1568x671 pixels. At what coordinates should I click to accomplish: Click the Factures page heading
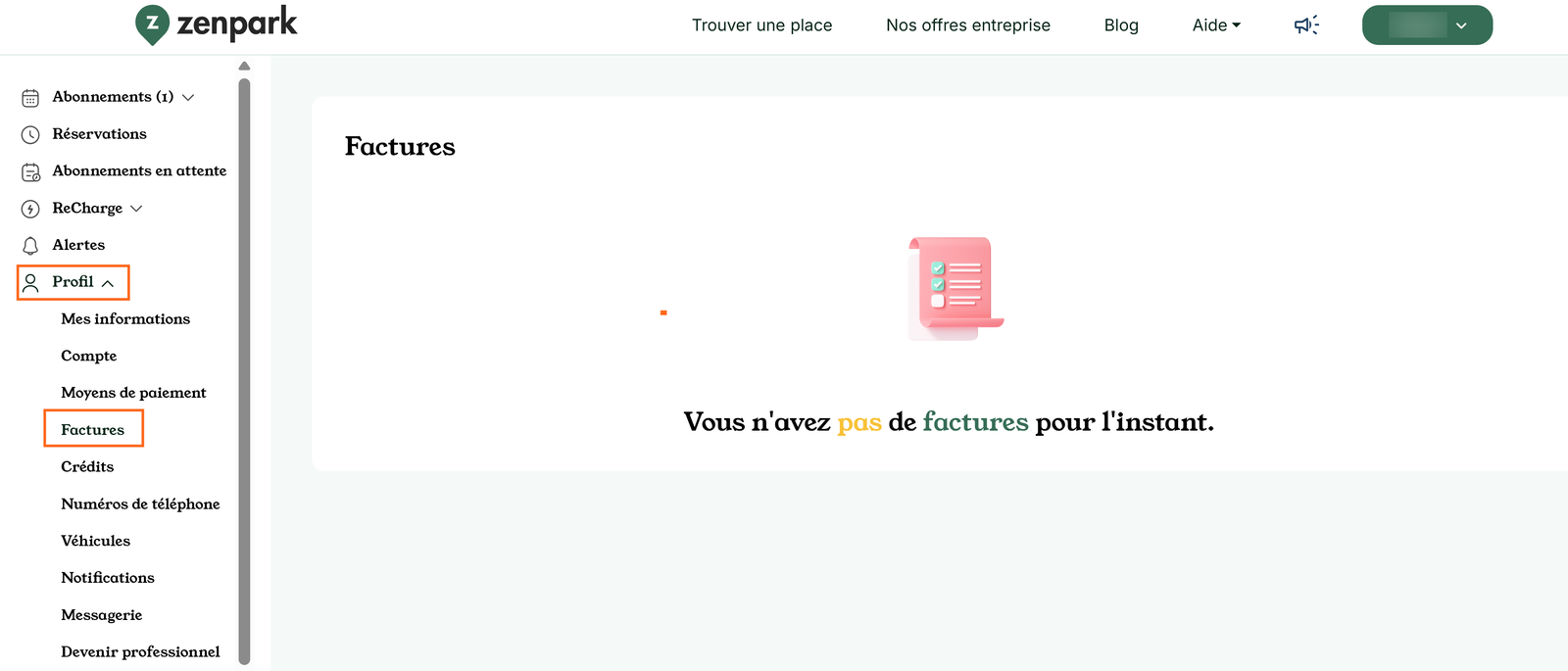tap(400, 147)
